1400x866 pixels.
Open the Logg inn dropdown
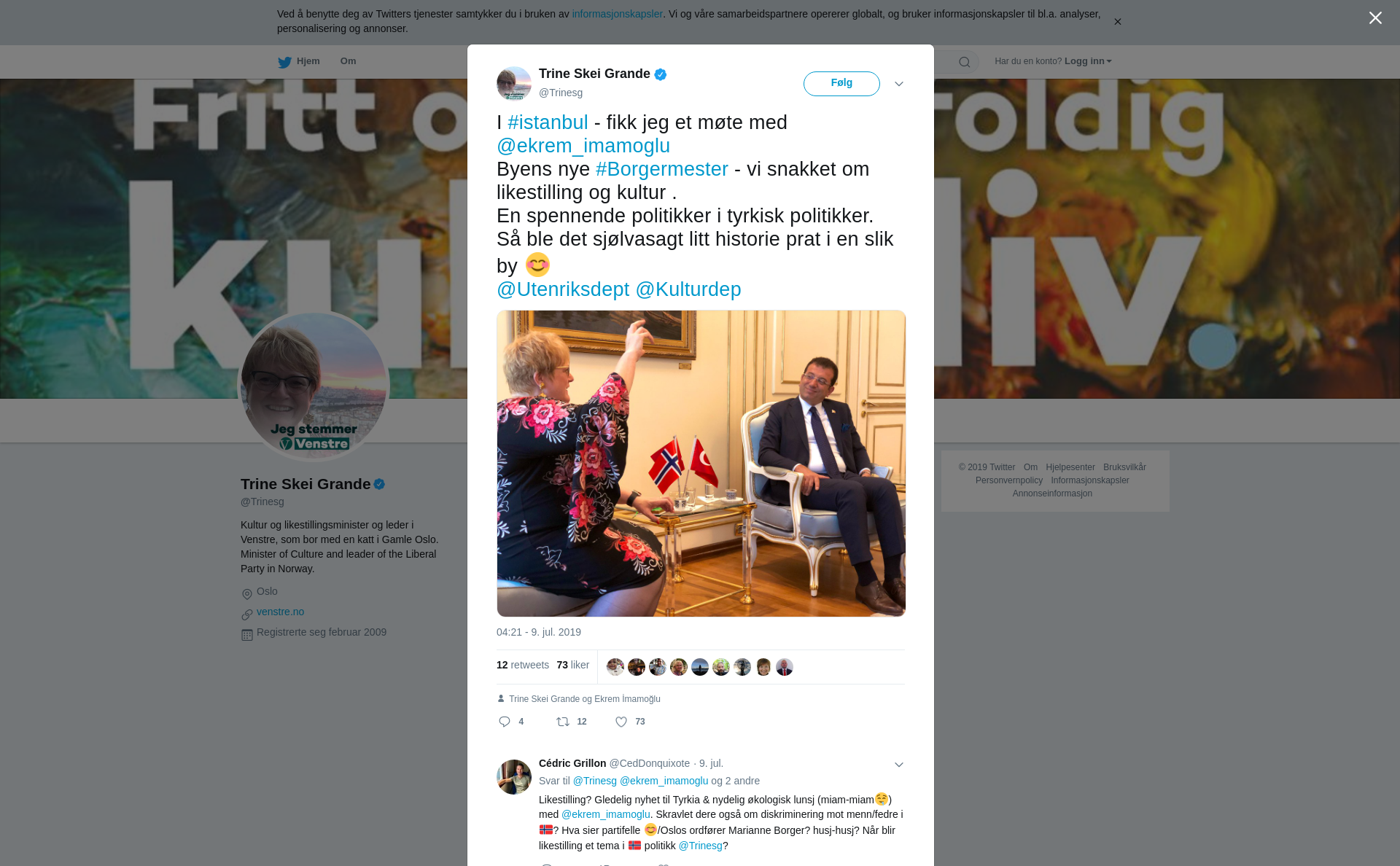point(1088,61)
